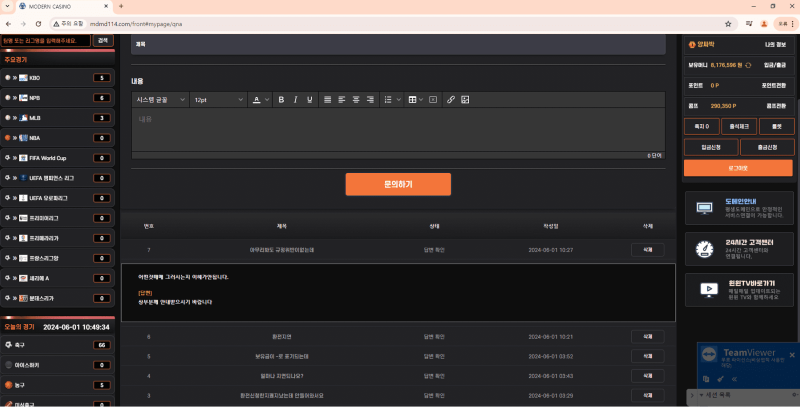This screenshot has width=800, height=414.
Task: Select FIFA World Cup league
Action: pos(58,158)
